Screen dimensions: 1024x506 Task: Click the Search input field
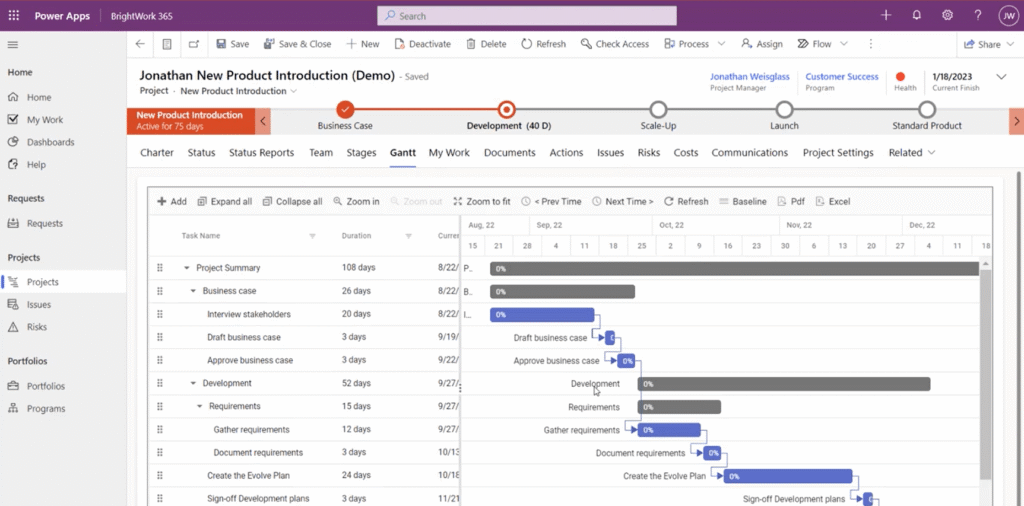(527, 16)
